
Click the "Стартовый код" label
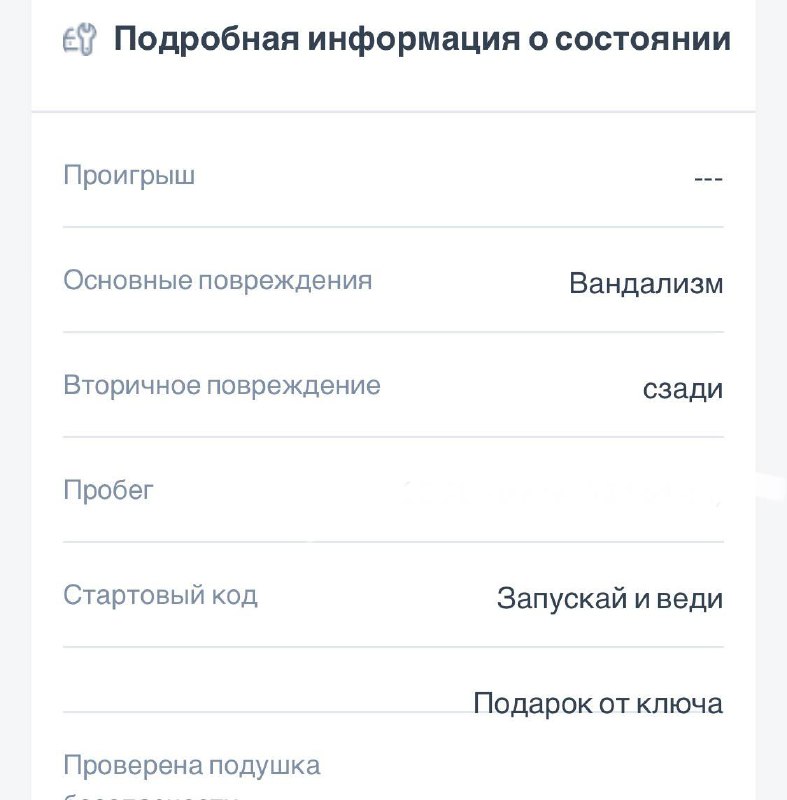pyautogui.click(x=160, y=595)
